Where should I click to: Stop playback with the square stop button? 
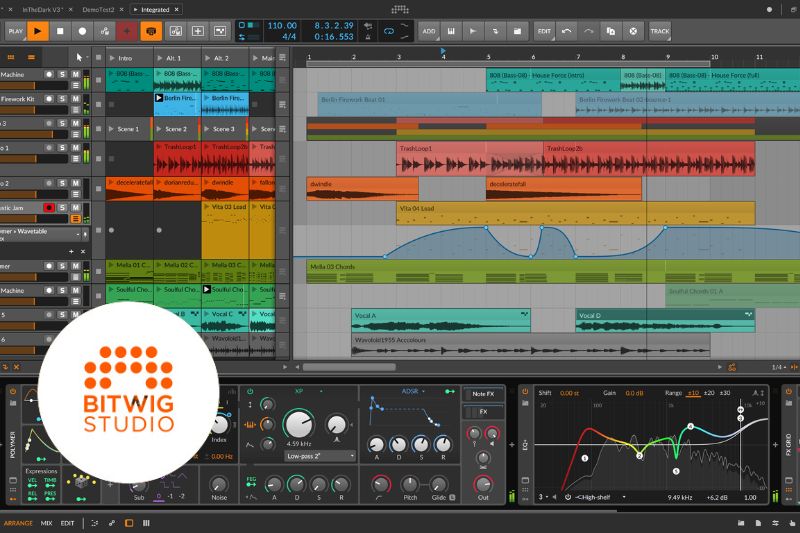60,31
